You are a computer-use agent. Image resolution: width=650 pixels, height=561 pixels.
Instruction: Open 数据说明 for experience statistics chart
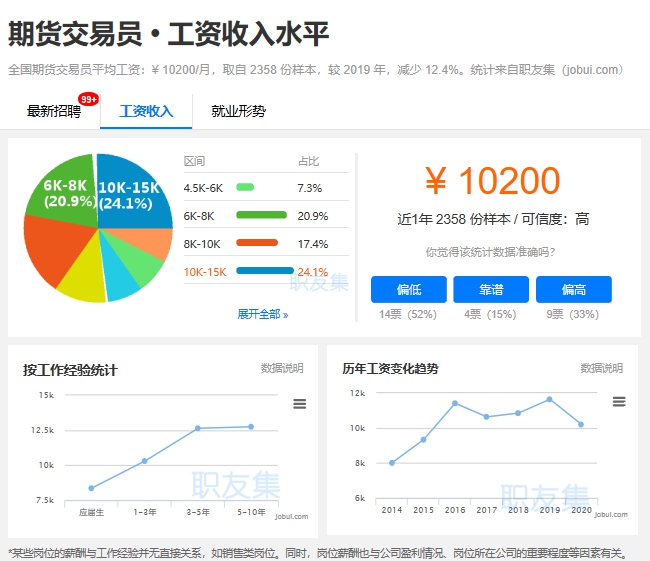[x=282, y=368]
